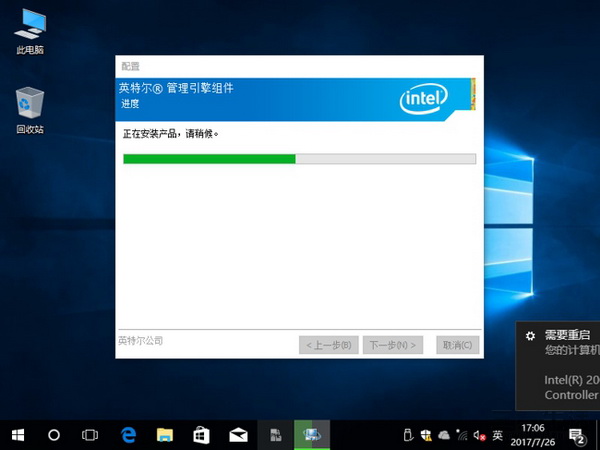Viewport: 600px width, 450px height.
Task: Open the This PC desktop icon
Action: click(30, 31)
